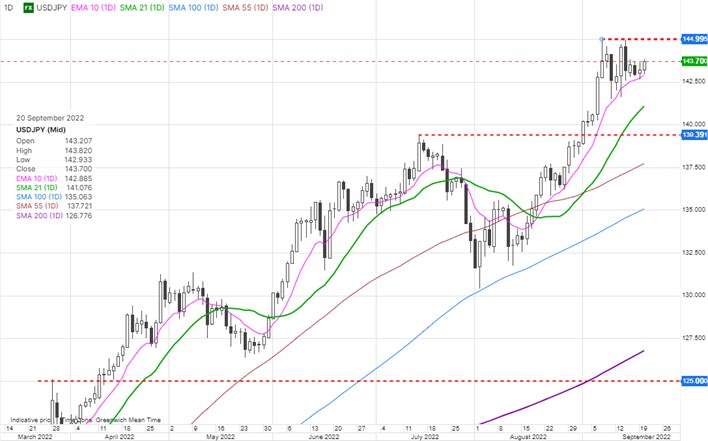Click SMA 100 value 135.063 in data panel
Screen dimensions: 708x441
78,197
